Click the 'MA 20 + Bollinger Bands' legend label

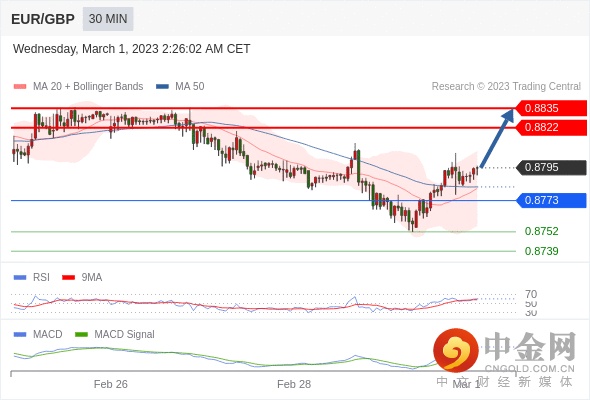pyautogui.click(x=88, y=86)
